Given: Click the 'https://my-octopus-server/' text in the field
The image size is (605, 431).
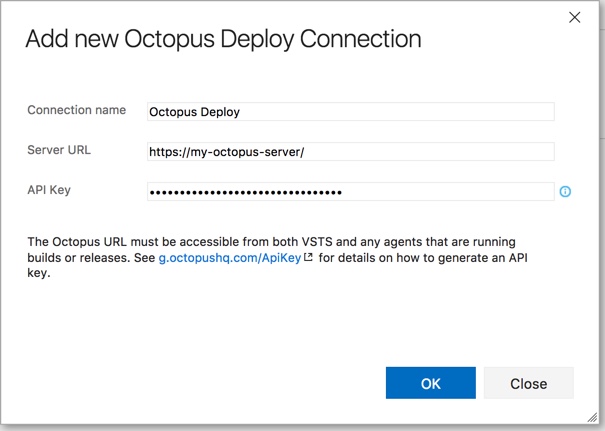Looking at the screenshot, I should [226, 152].
